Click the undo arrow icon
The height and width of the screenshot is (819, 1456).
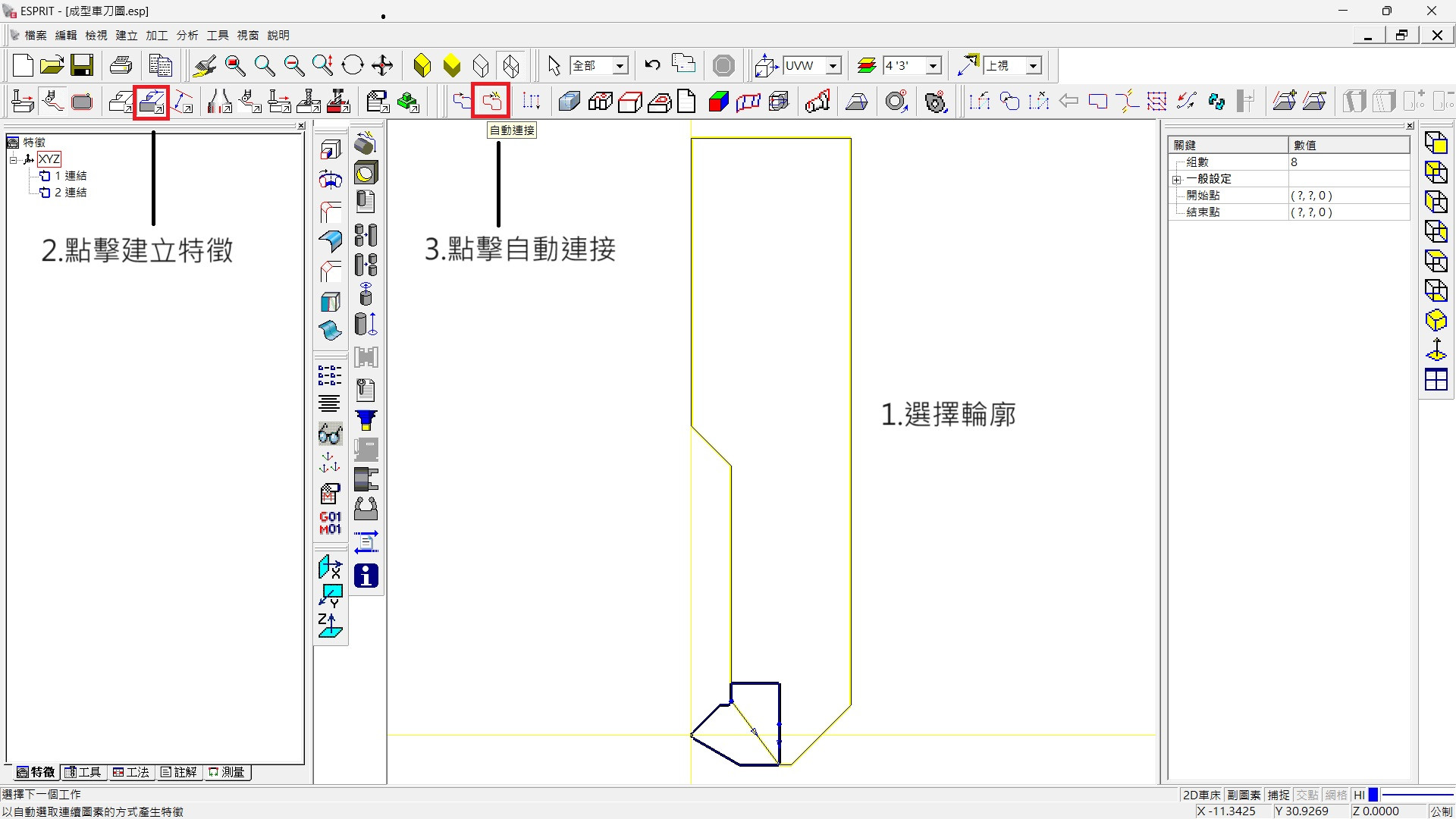(652, 65)
